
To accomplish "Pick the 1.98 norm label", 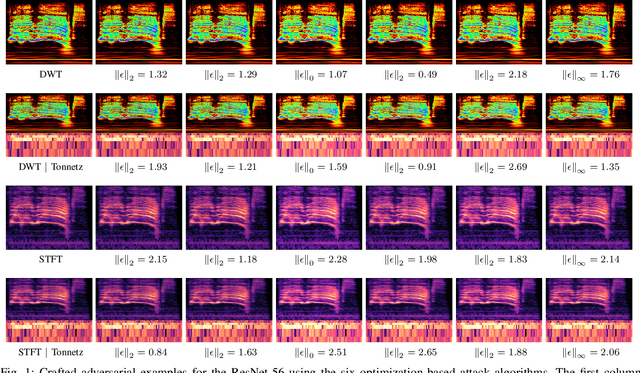I will 411,260.
